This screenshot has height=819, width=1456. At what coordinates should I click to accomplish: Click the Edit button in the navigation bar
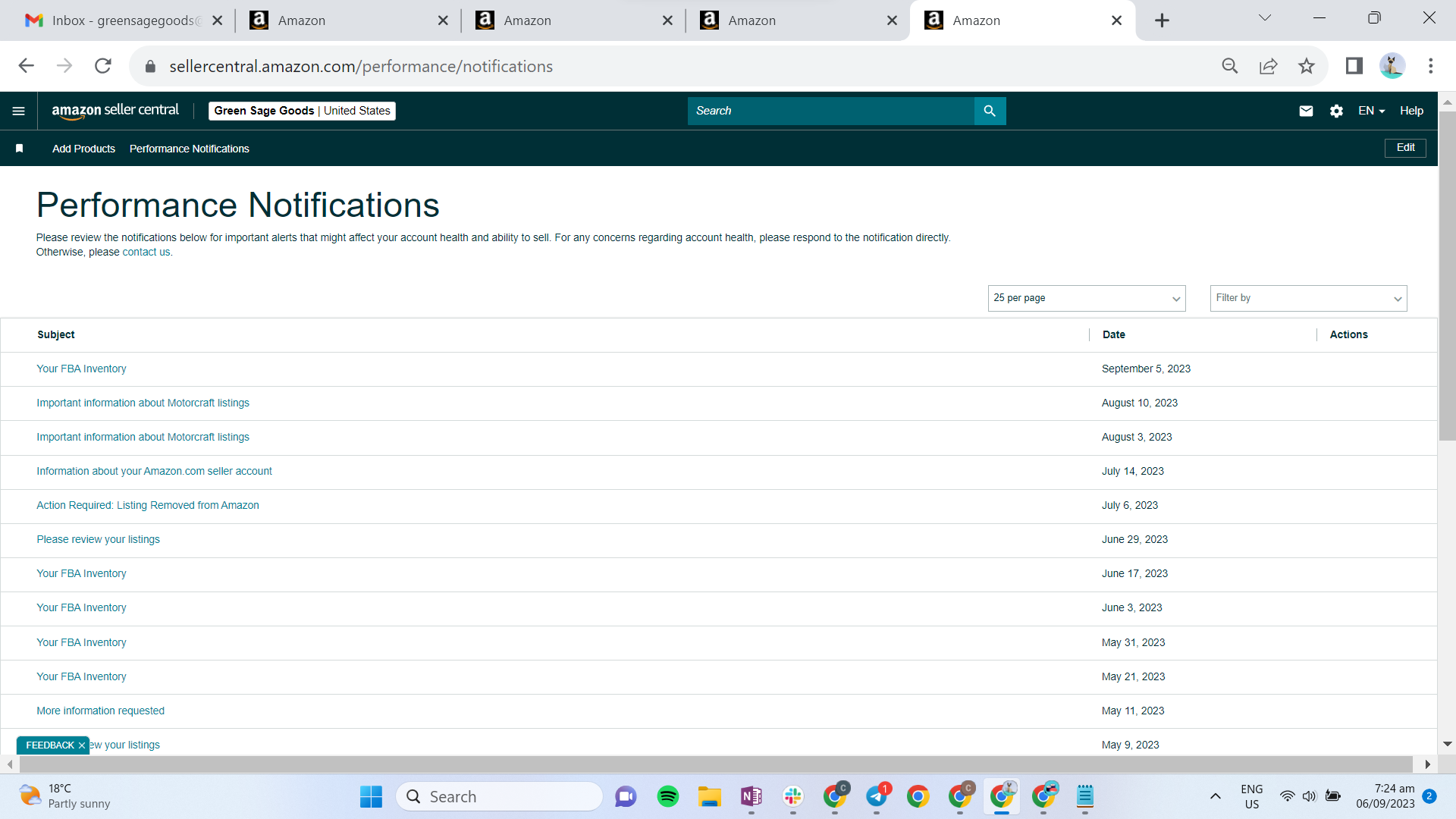pos(1405,148)
